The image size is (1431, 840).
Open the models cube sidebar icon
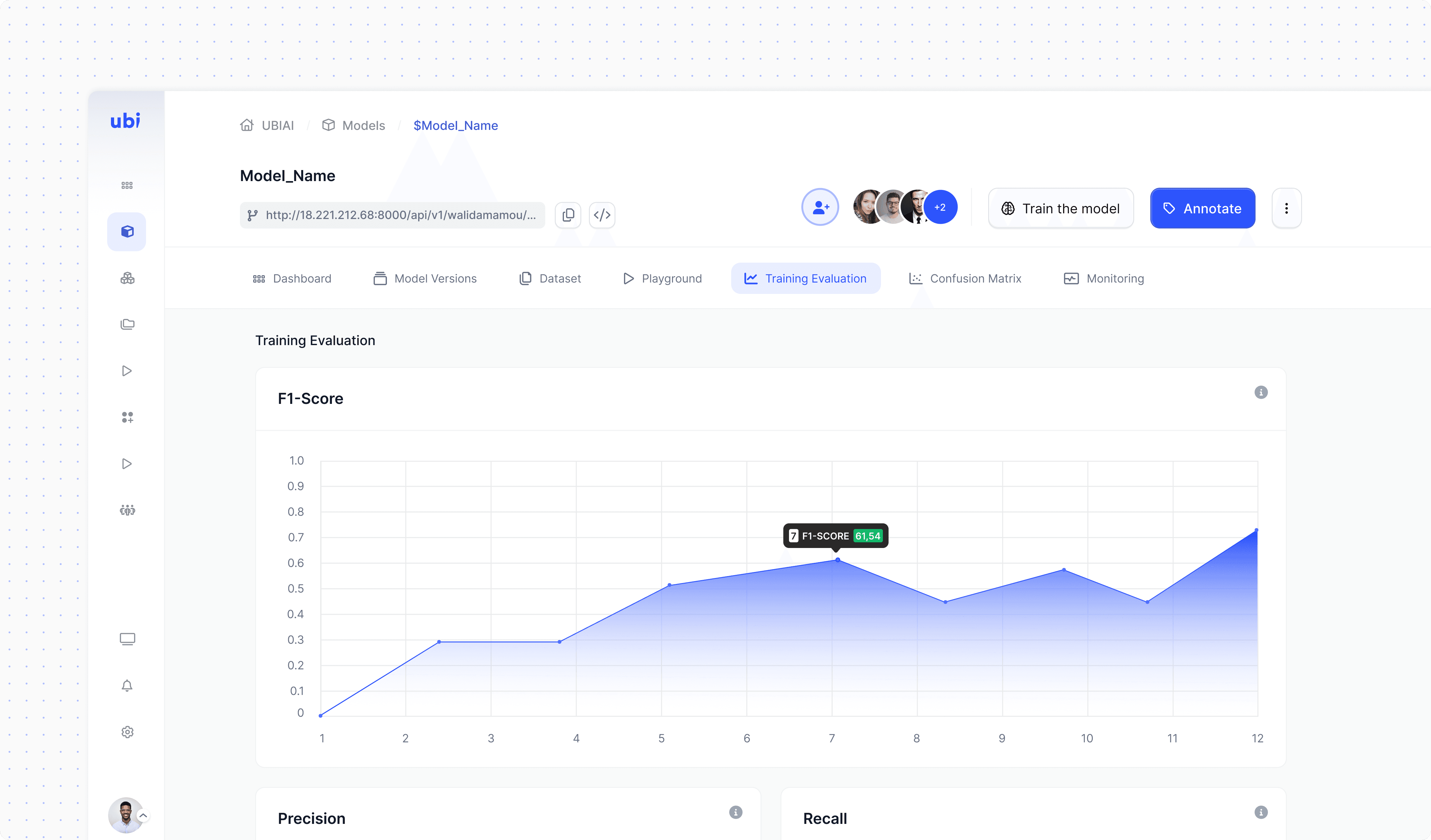point(127,232)
